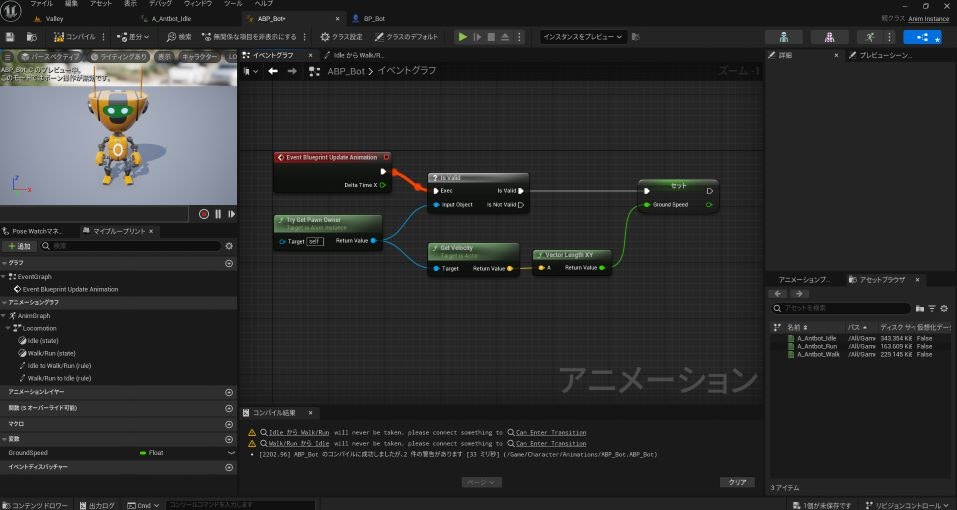Image resolution: width=957 pixels, height=510 pixels.
Task: Collapse the EventGraph tree item
Action: click(x=4, y=276)
